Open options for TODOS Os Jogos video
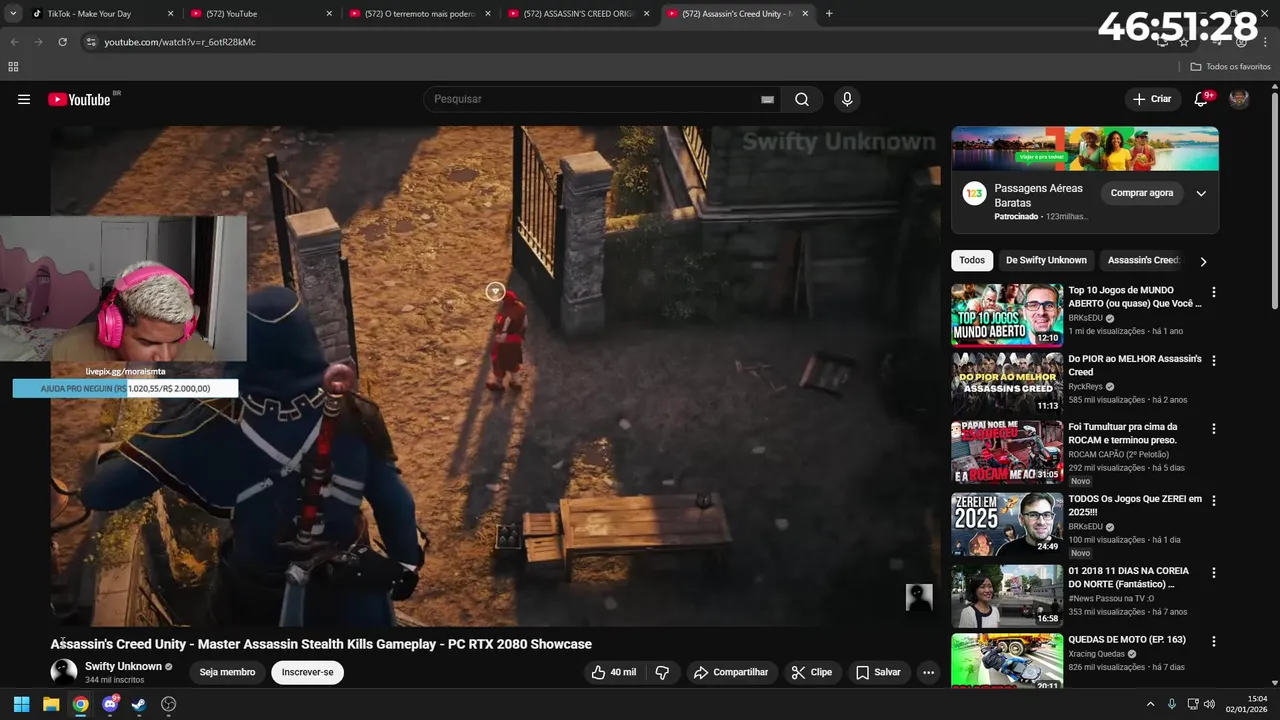 (1214, 500)
